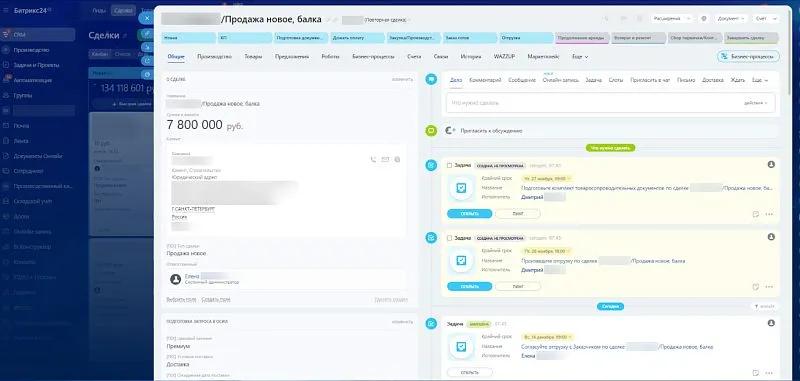Open three-dot menu on Согласуйте отгрузку task
Viewport: 800px width, 381px height.
coord(769,373)
